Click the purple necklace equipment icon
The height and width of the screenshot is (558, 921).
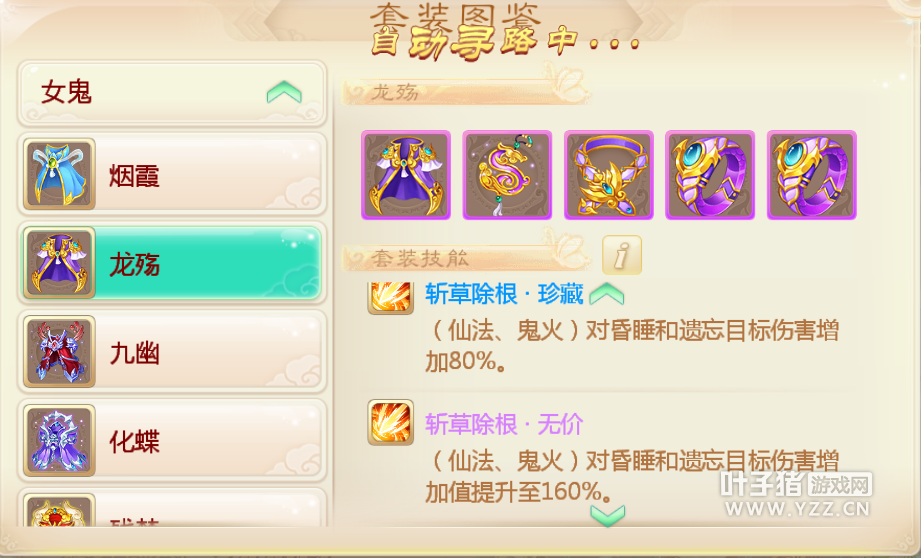click(x=609, y=175)
